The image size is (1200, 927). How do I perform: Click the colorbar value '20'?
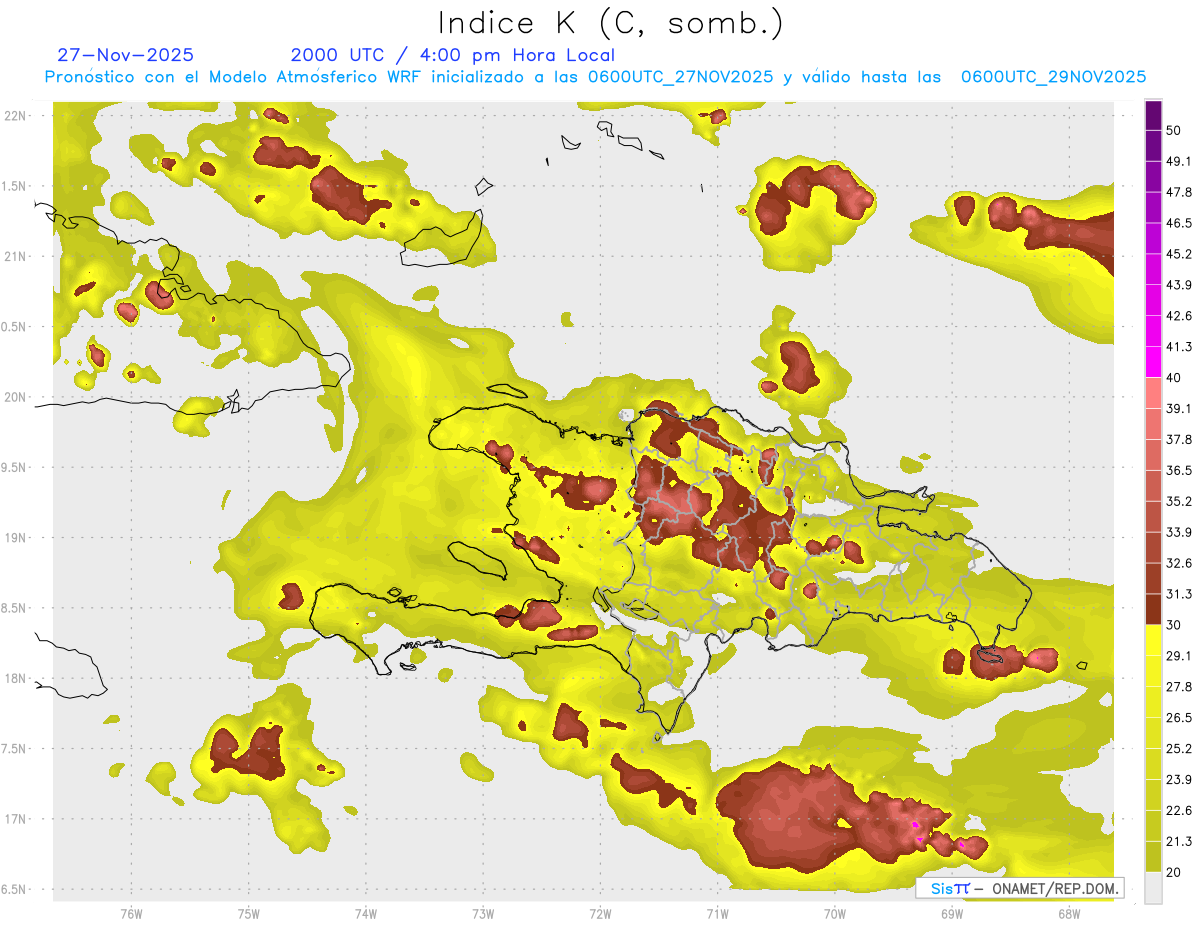[1173, 872]
